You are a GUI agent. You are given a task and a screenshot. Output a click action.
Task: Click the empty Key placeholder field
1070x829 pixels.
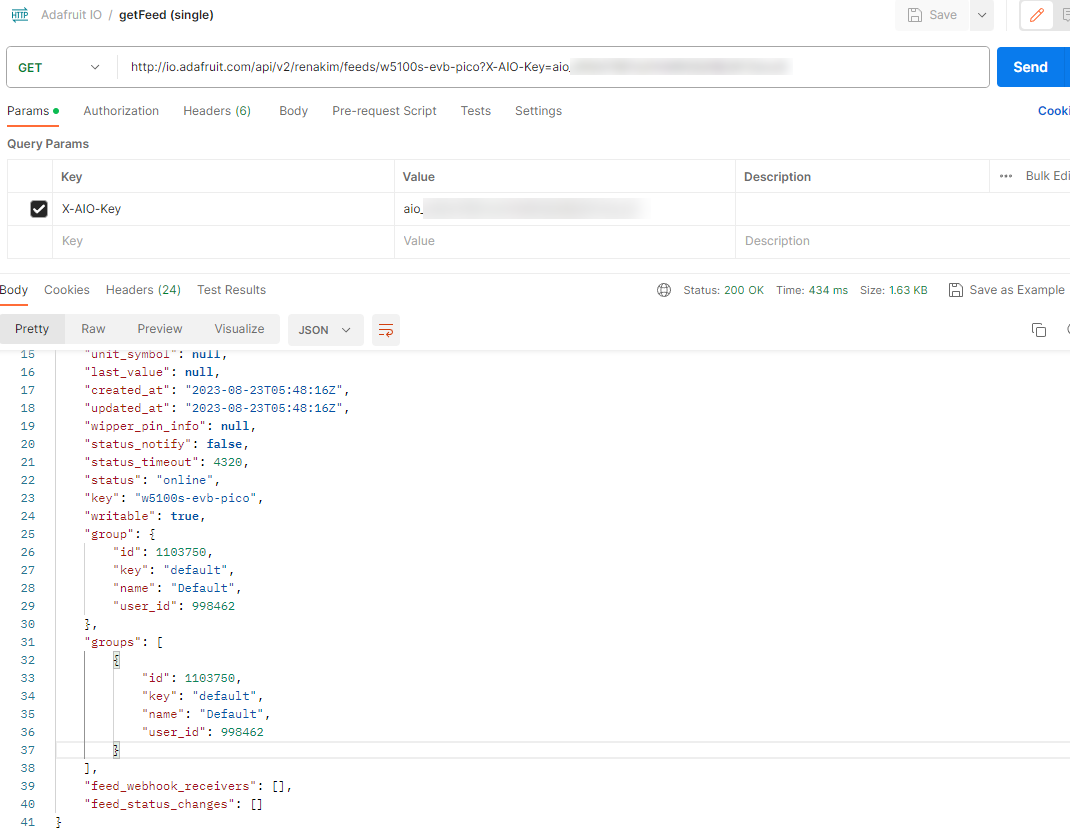223,241
